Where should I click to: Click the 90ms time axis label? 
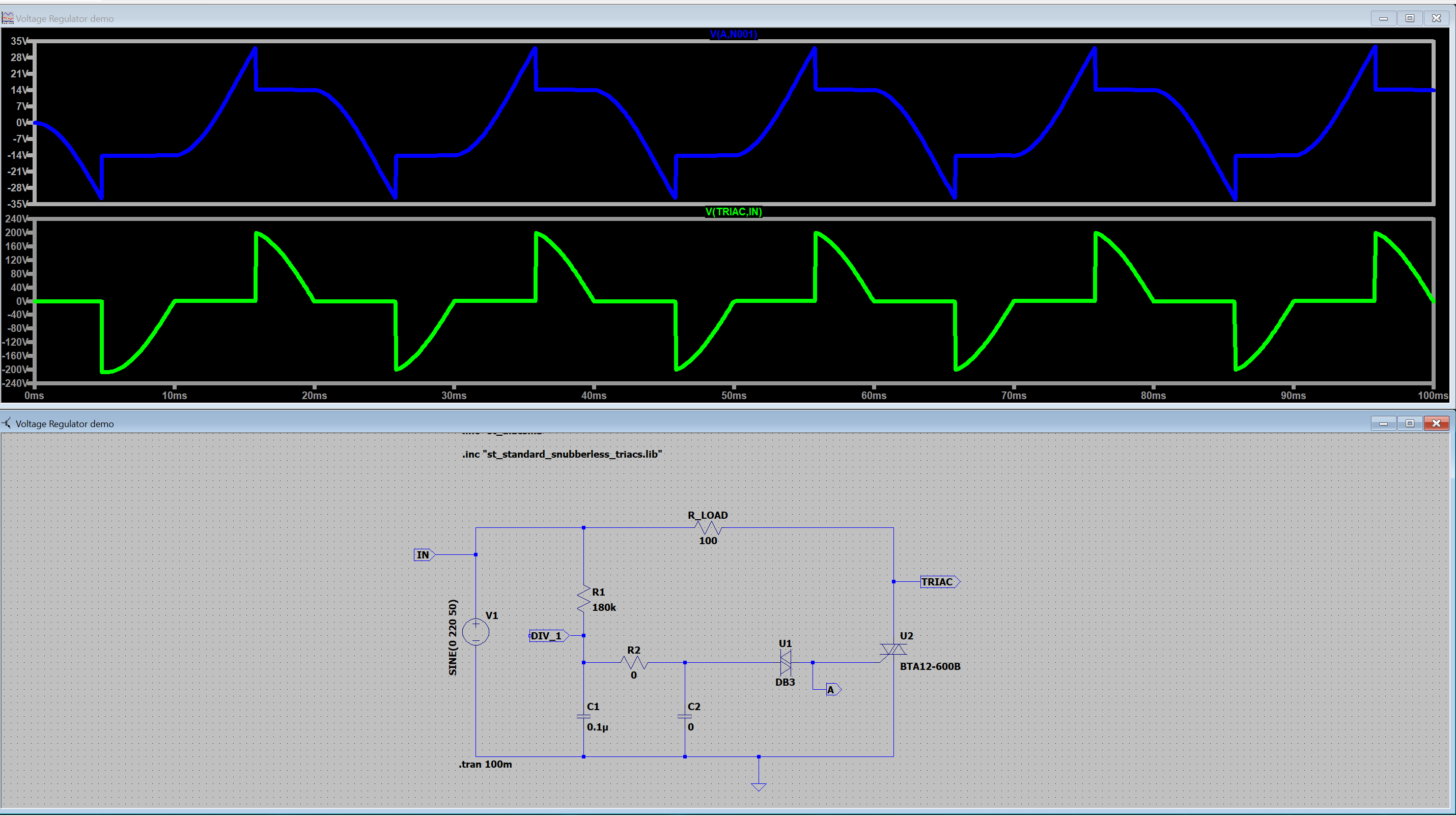point(1293,396)
